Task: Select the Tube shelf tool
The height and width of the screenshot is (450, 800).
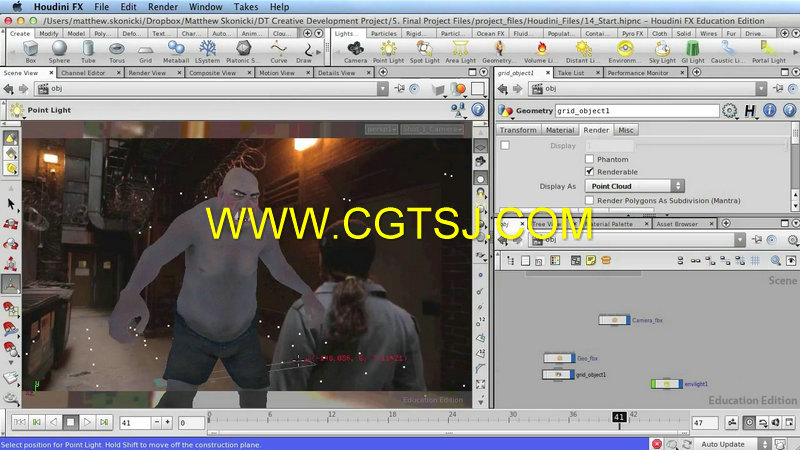Action: click(x=88, y=52)
